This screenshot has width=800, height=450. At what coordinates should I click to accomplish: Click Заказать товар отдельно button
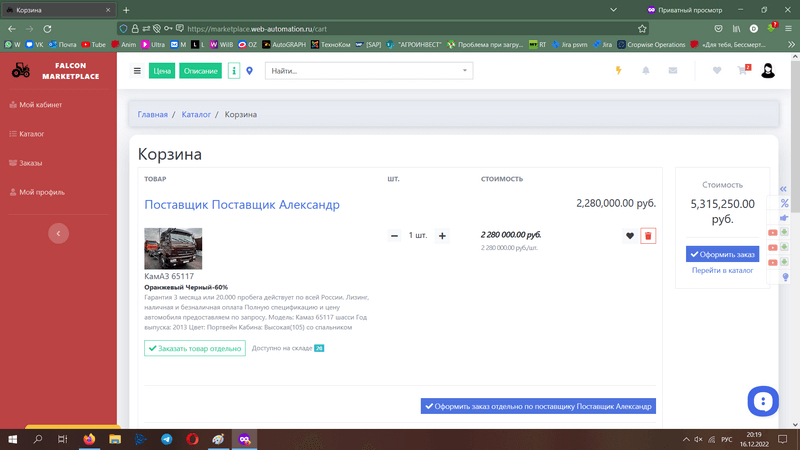[x=195, y=348]
